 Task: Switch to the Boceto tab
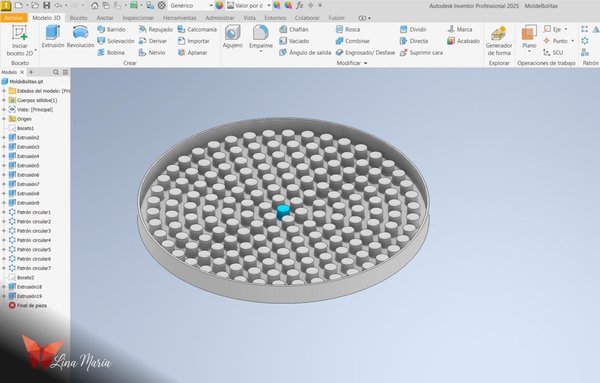(78, 18)
